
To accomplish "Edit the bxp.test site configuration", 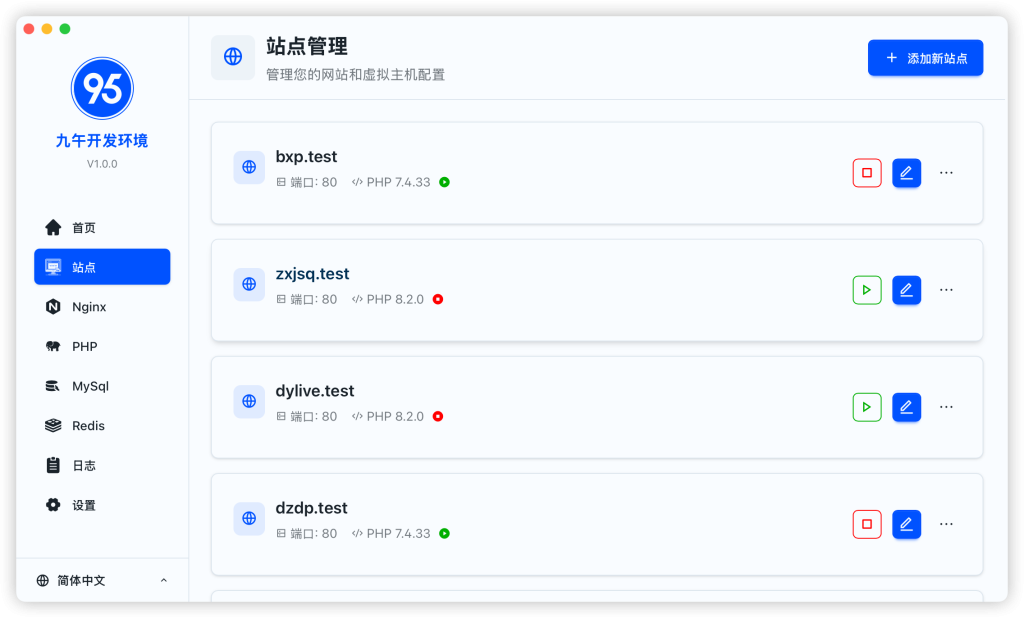I will tap(906, 173).
